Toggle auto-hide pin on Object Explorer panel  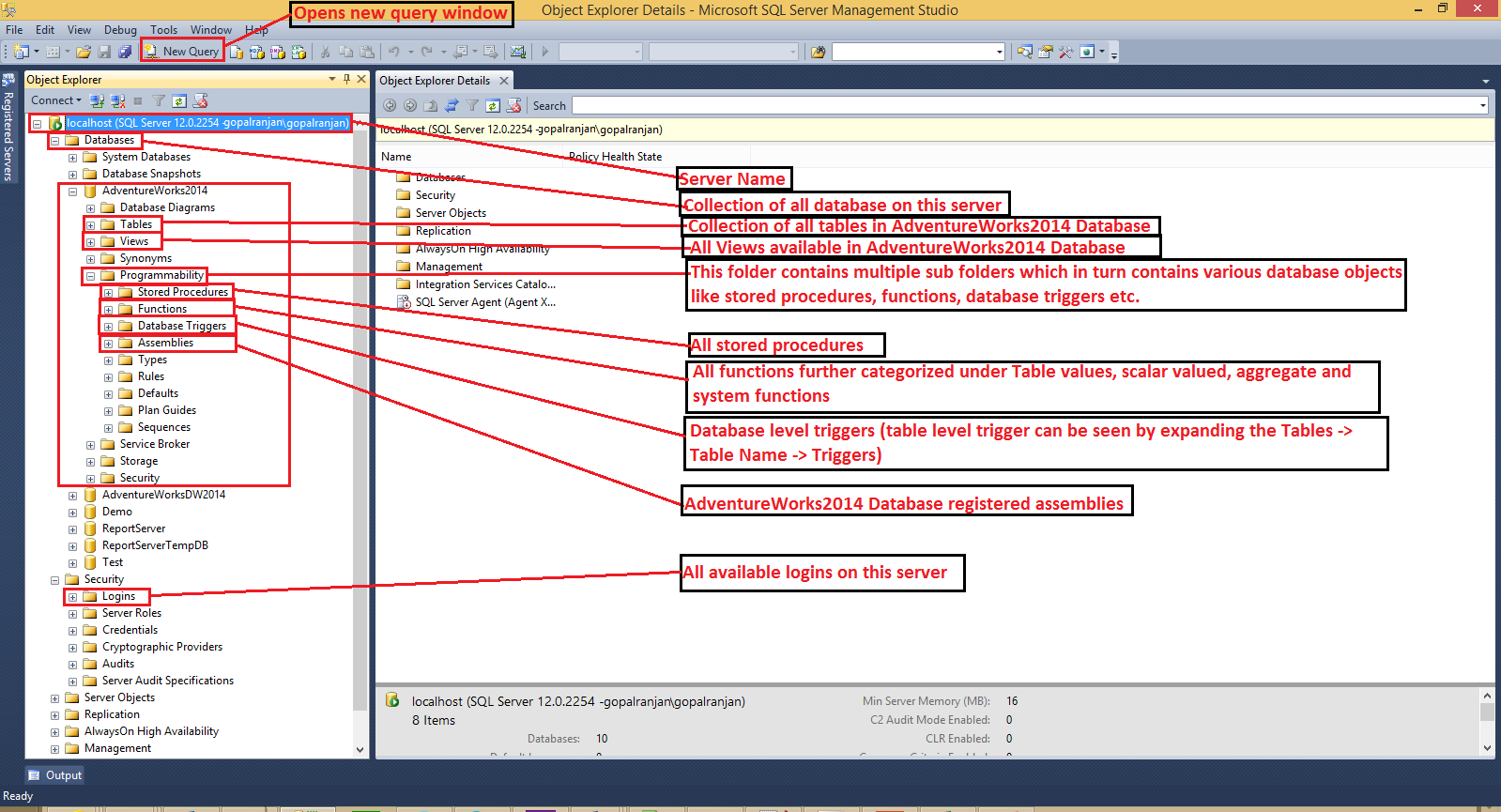(x=346, y=79)
